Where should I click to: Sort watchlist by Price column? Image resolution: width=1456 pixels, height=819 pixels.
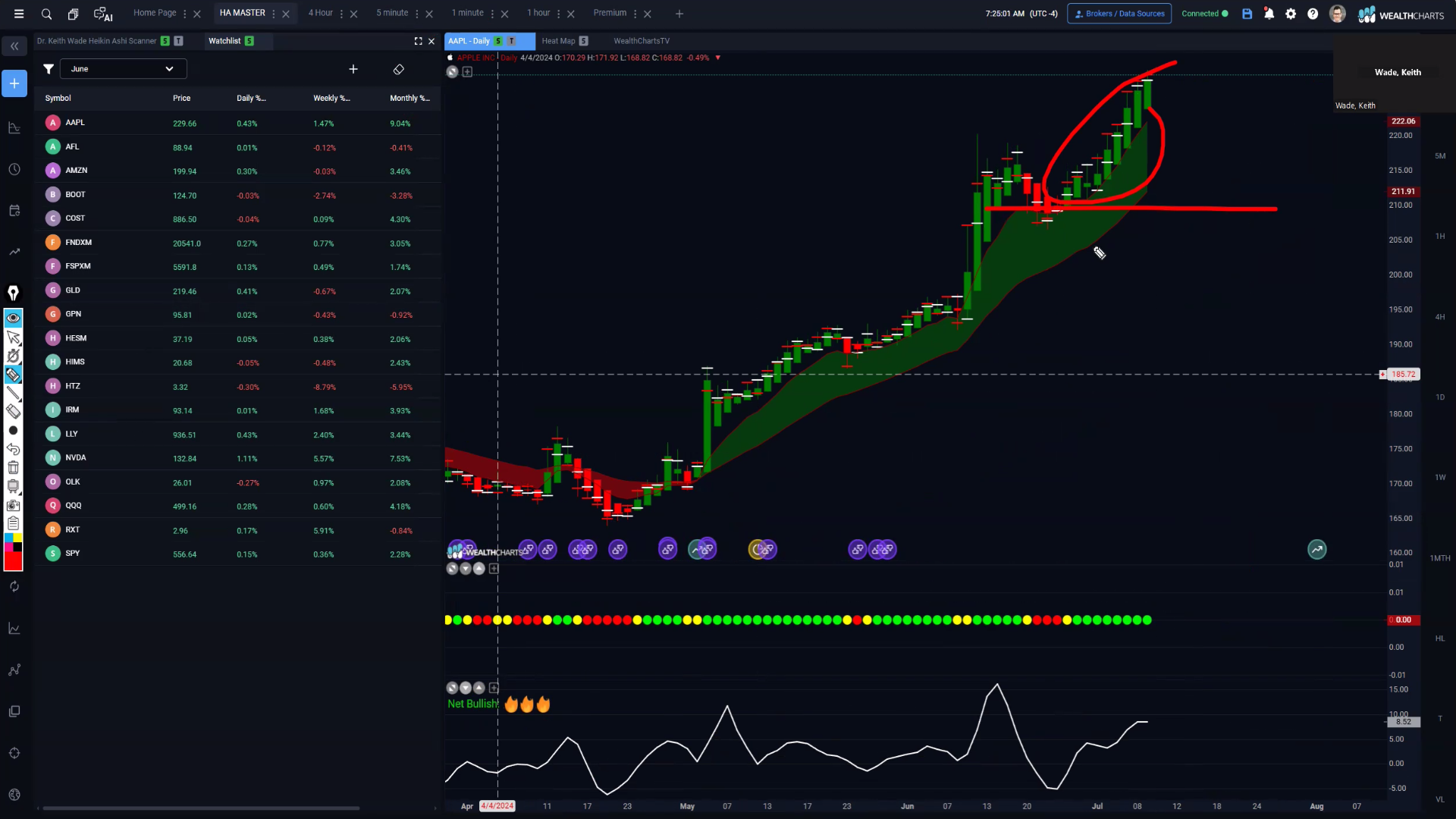182,98
